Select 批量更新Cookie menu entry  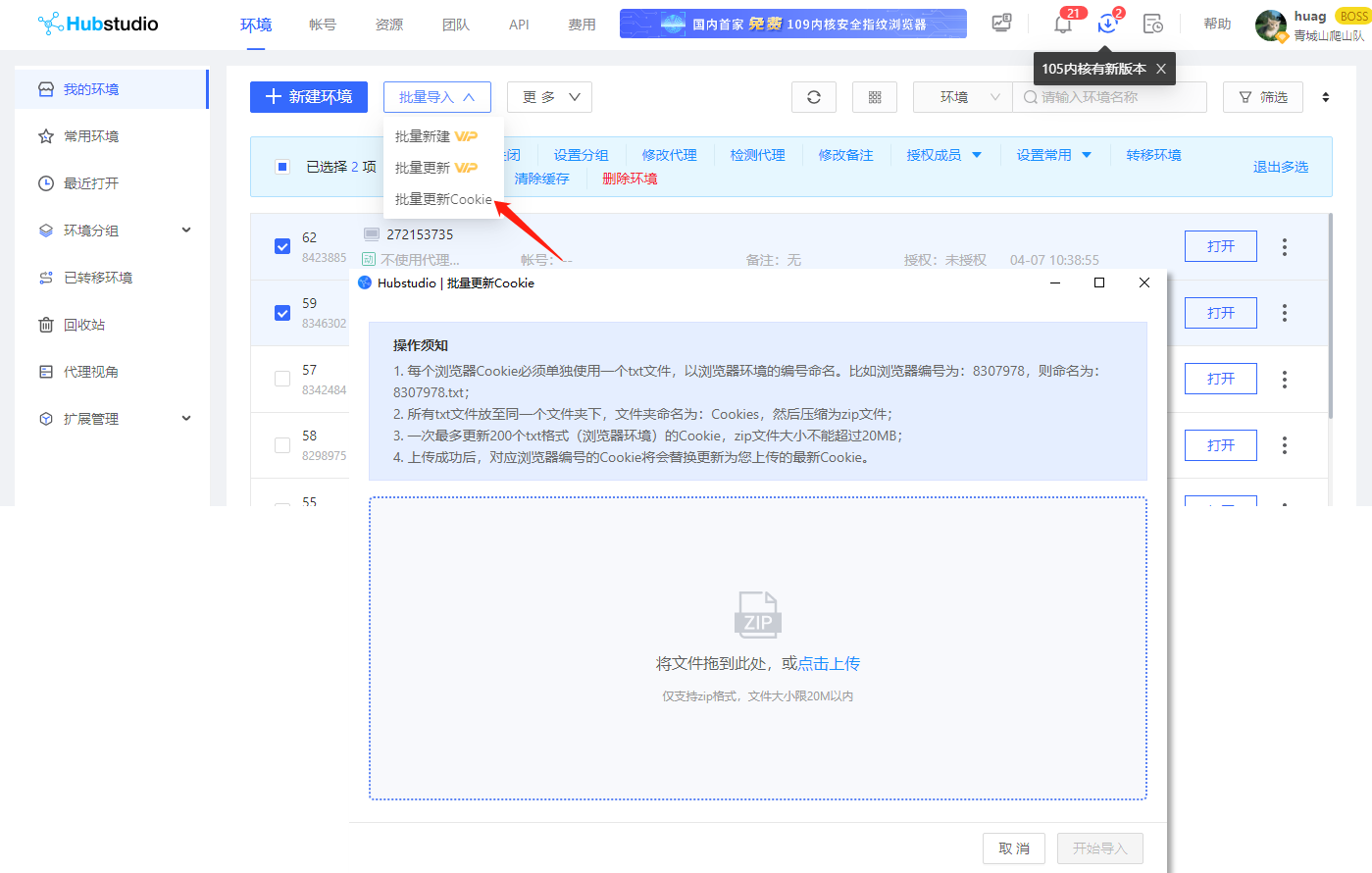coord(443,199)
